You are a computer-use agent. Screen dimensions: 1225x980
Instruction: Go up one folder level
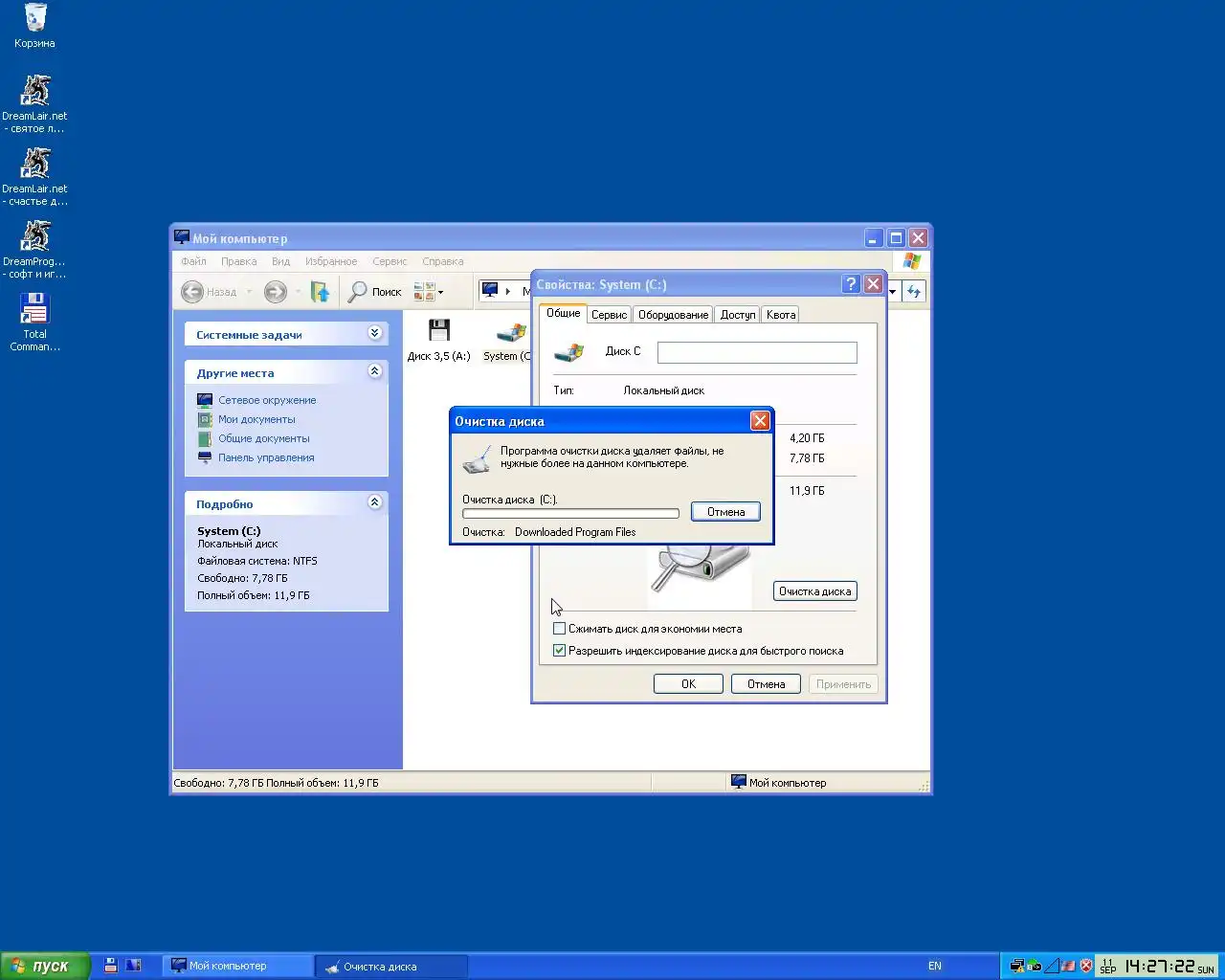(x=320, y=292)
